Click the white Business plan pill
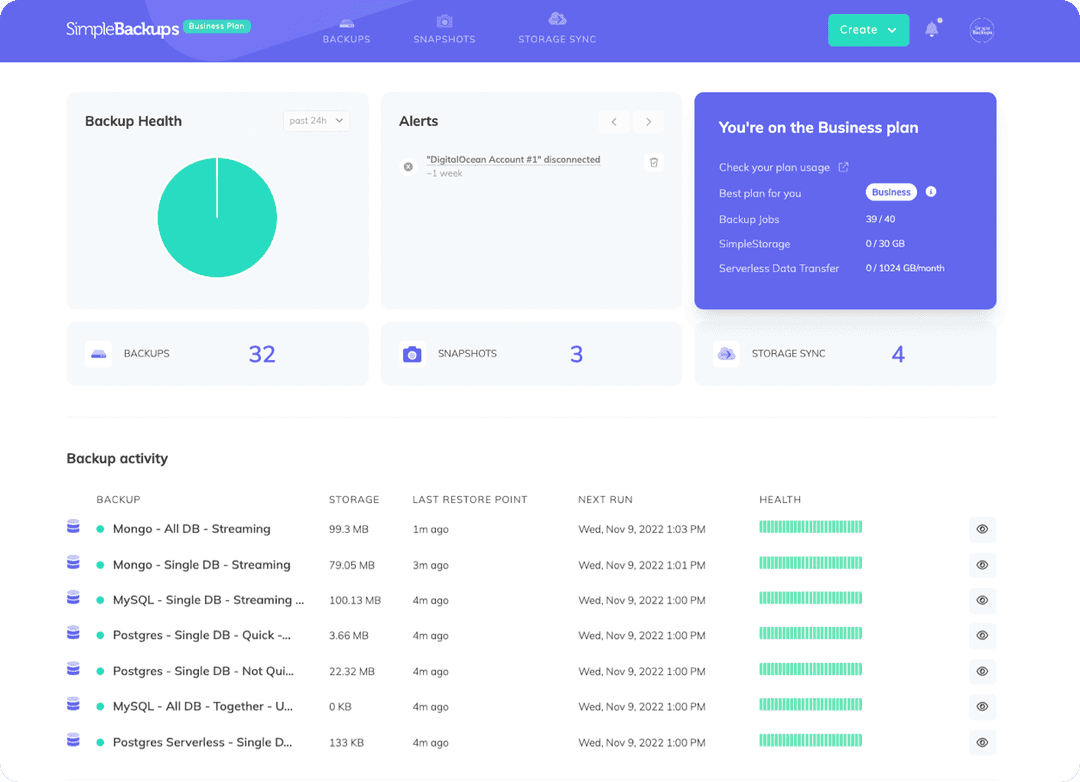This screenshot has height=782, width=1080. (x=891, y=192)
